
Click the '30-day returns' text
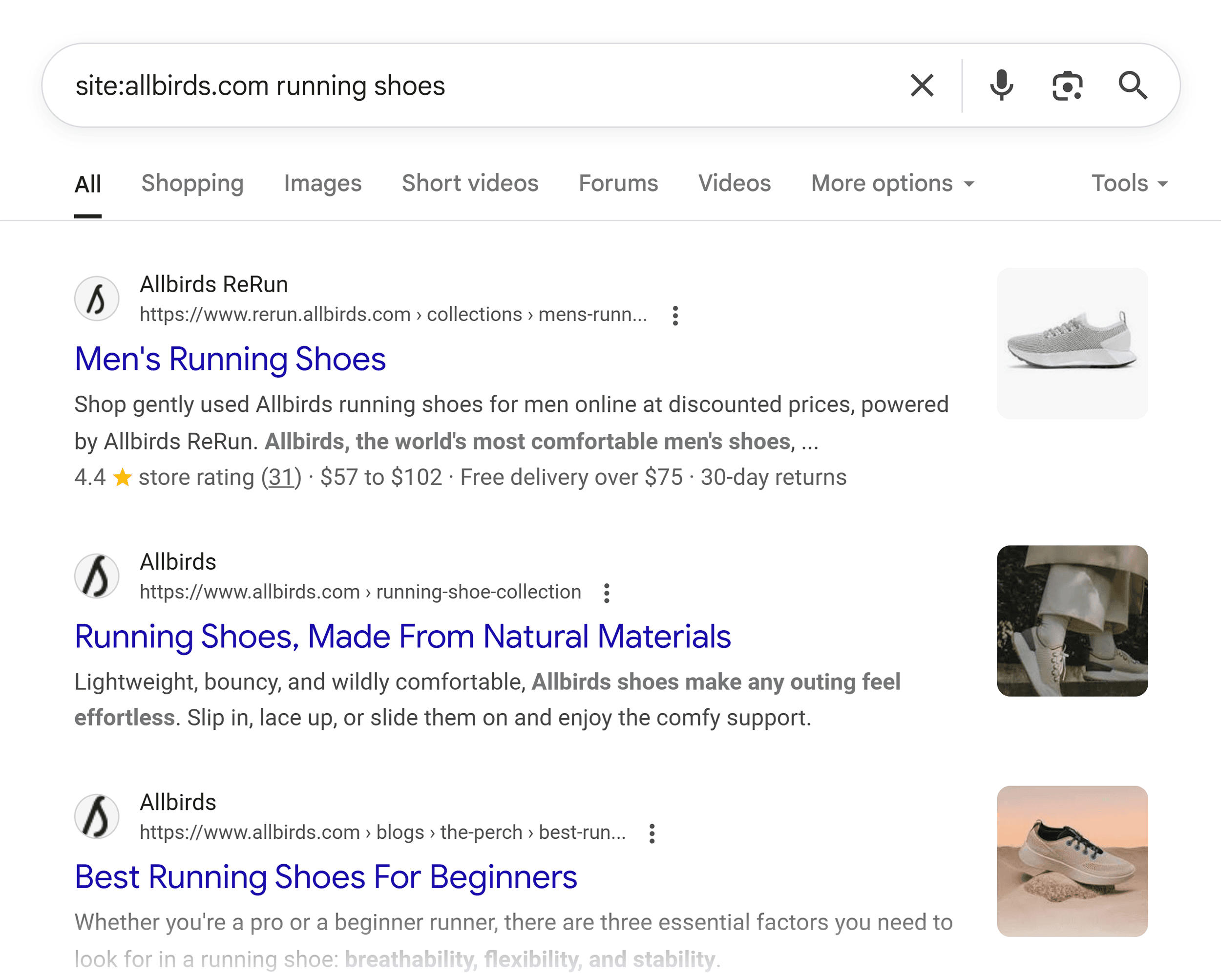[x=774, y=477]
